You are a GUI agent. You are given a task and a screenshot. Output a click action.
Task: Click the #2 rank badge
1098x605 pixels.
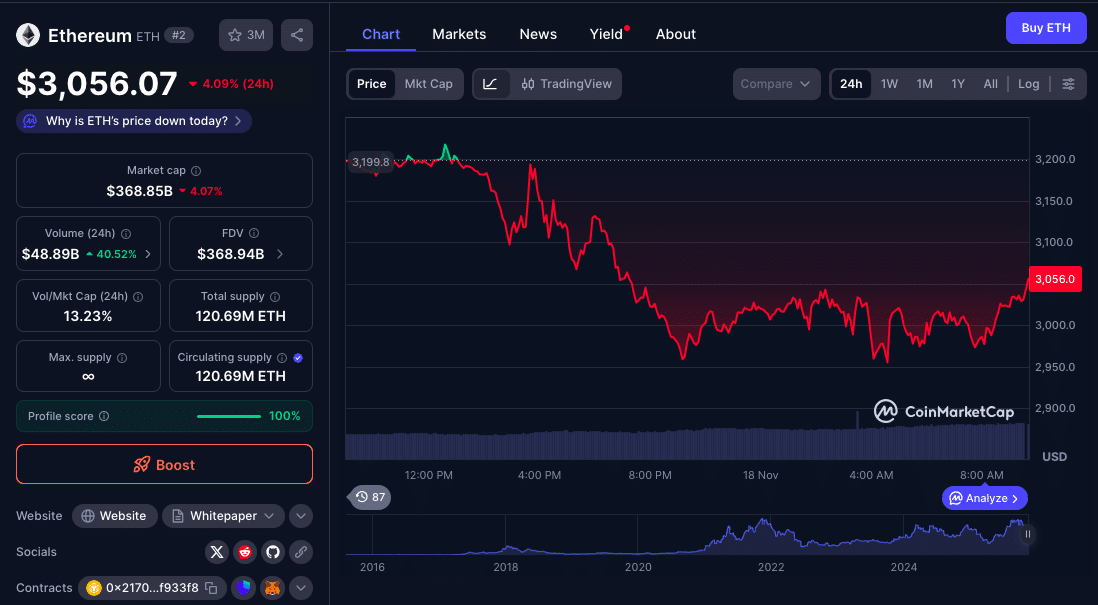click(179, 35)
